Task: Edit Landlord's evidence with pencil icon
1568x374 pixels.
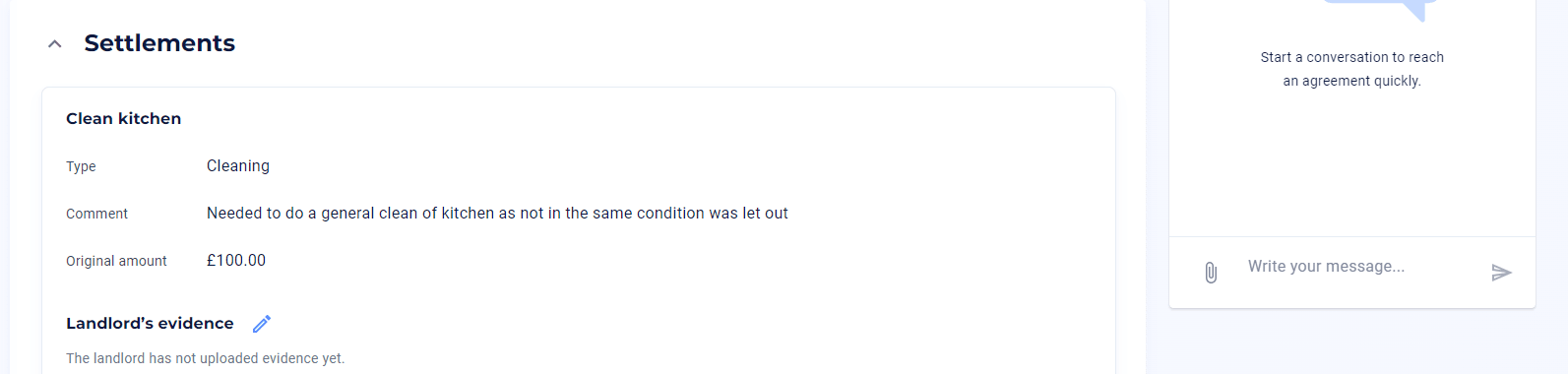Action: (262, 324)
